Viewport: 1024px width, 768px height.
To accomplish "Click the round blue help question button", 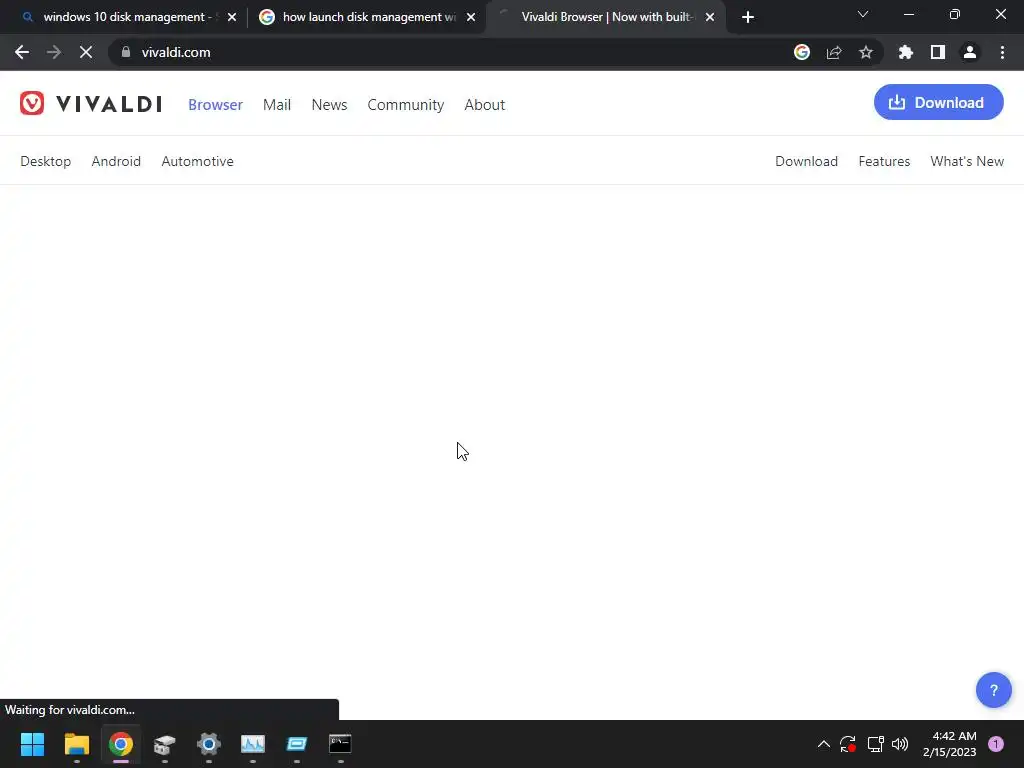I will click(x=994, y=690).
